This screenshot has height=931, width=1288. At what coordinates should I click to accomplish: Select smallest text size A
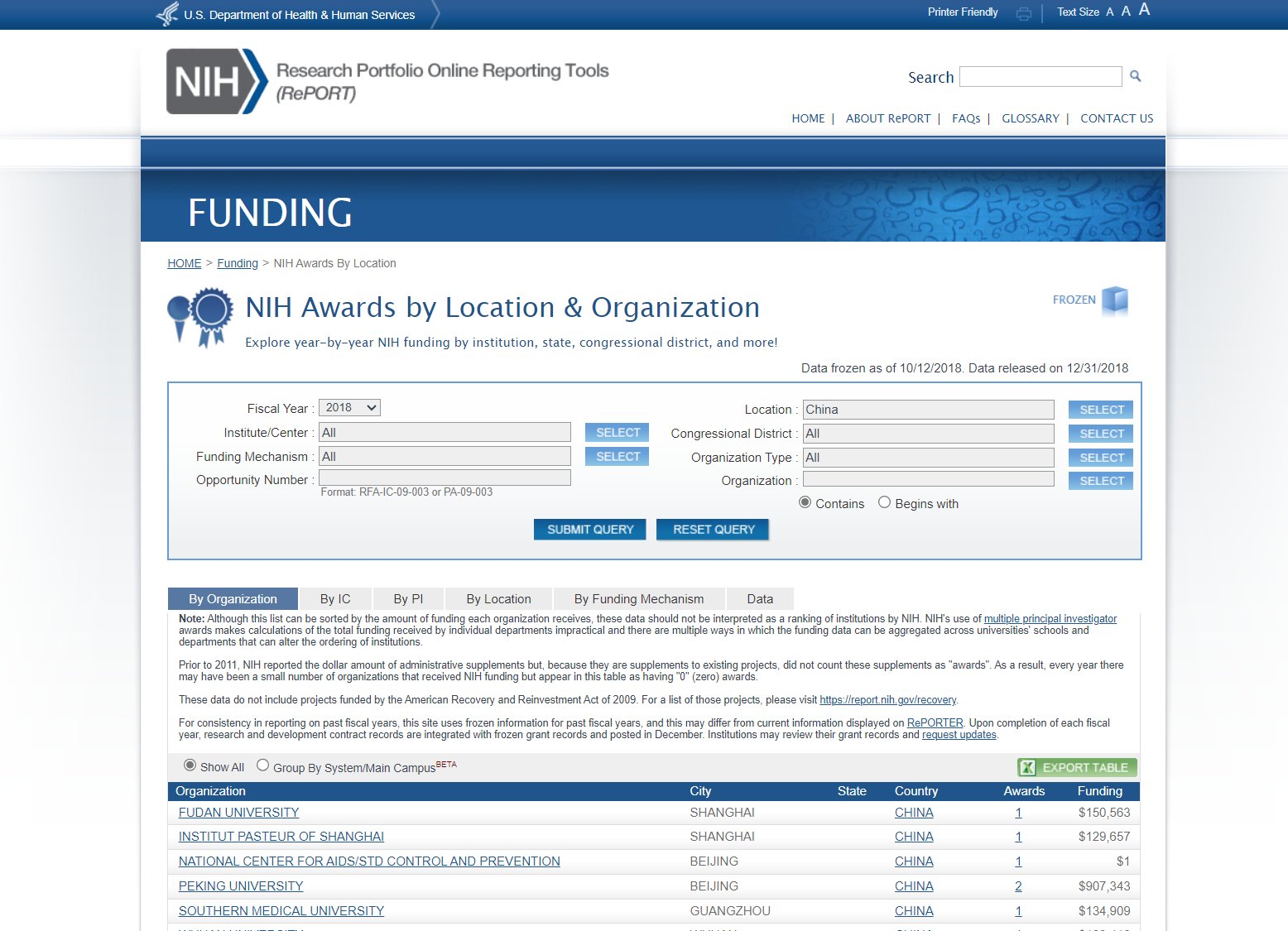tap(1110, 12)
